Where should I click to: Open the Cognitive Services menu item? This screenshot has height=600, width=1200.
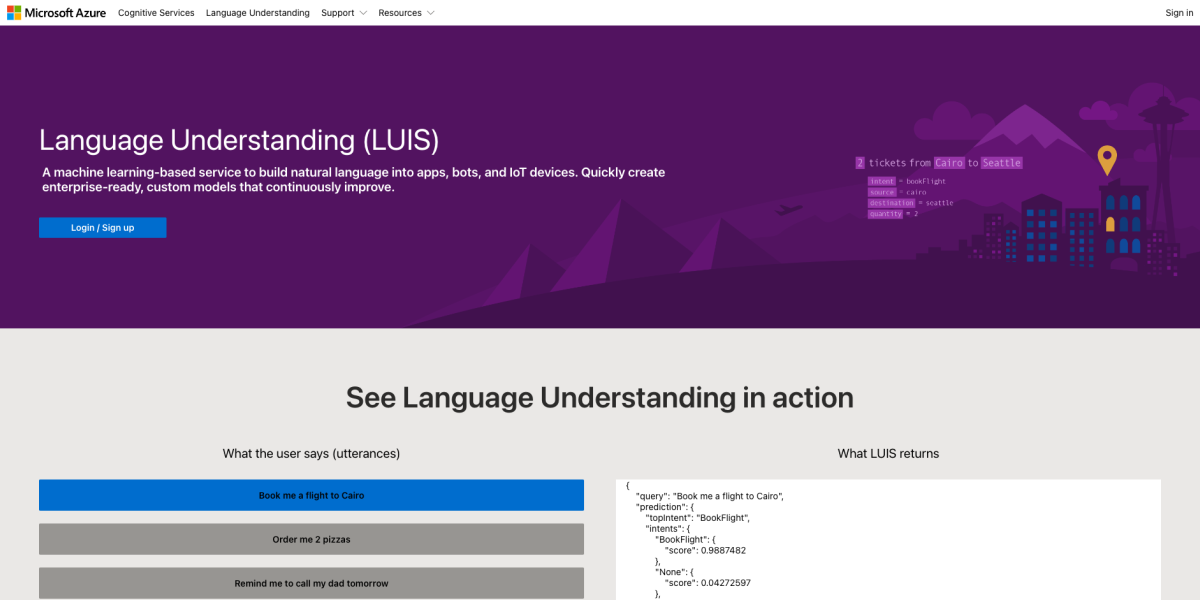[x=156, y=12]
